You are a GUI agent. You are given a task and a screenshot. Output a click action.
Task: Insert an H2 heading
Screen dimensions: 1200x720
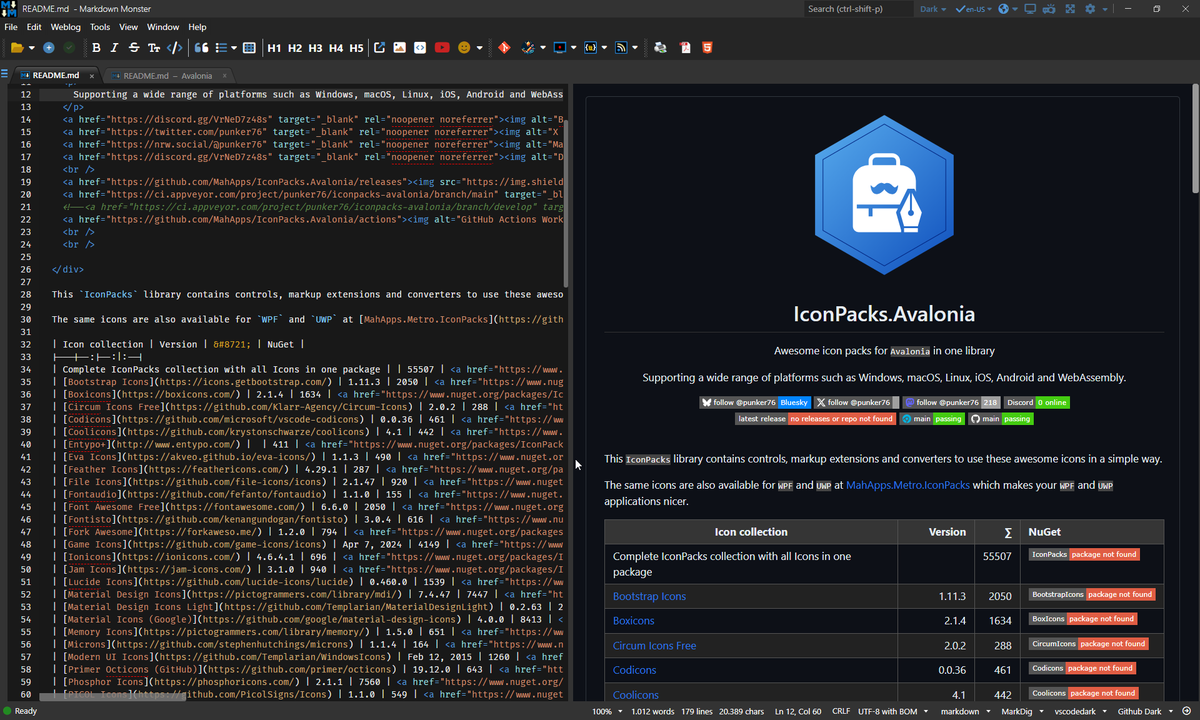pyautogui.click(x=295, y=47)
